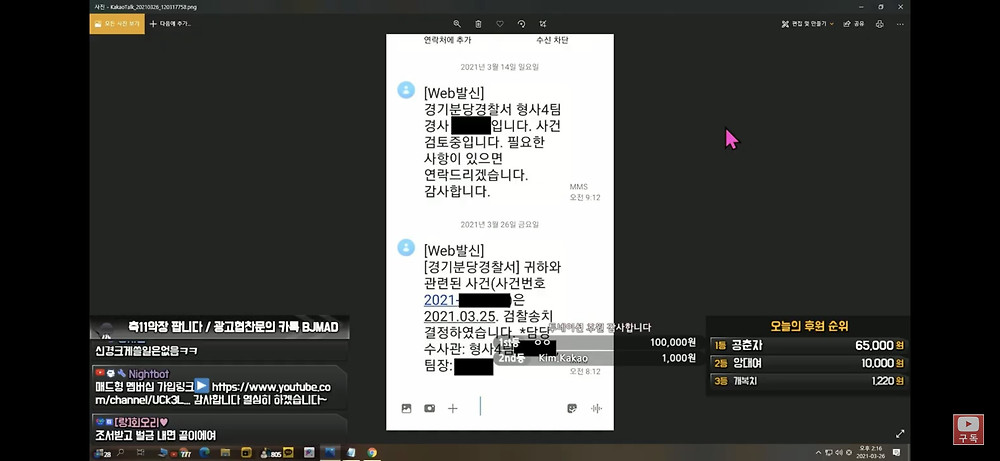
Task: Click the YouTube 구독 subscribe button
Action: [x=968, y=429]
